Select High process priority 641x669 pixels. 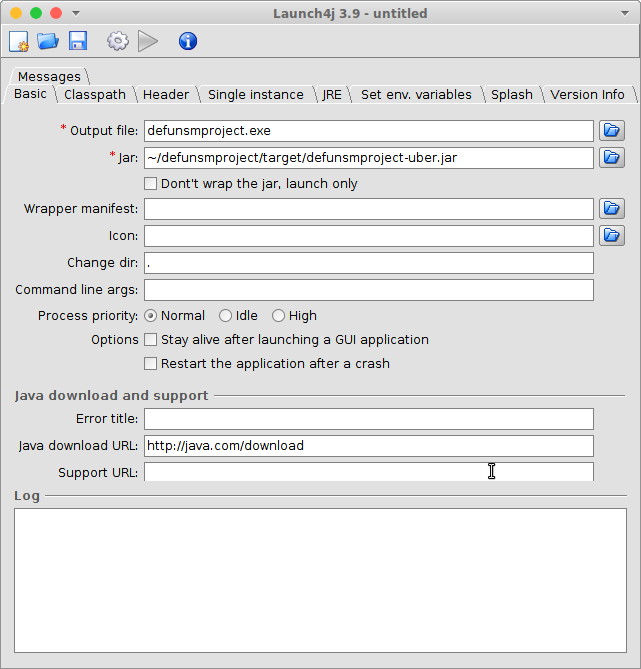pyautogui.click(x=278, y=316)
